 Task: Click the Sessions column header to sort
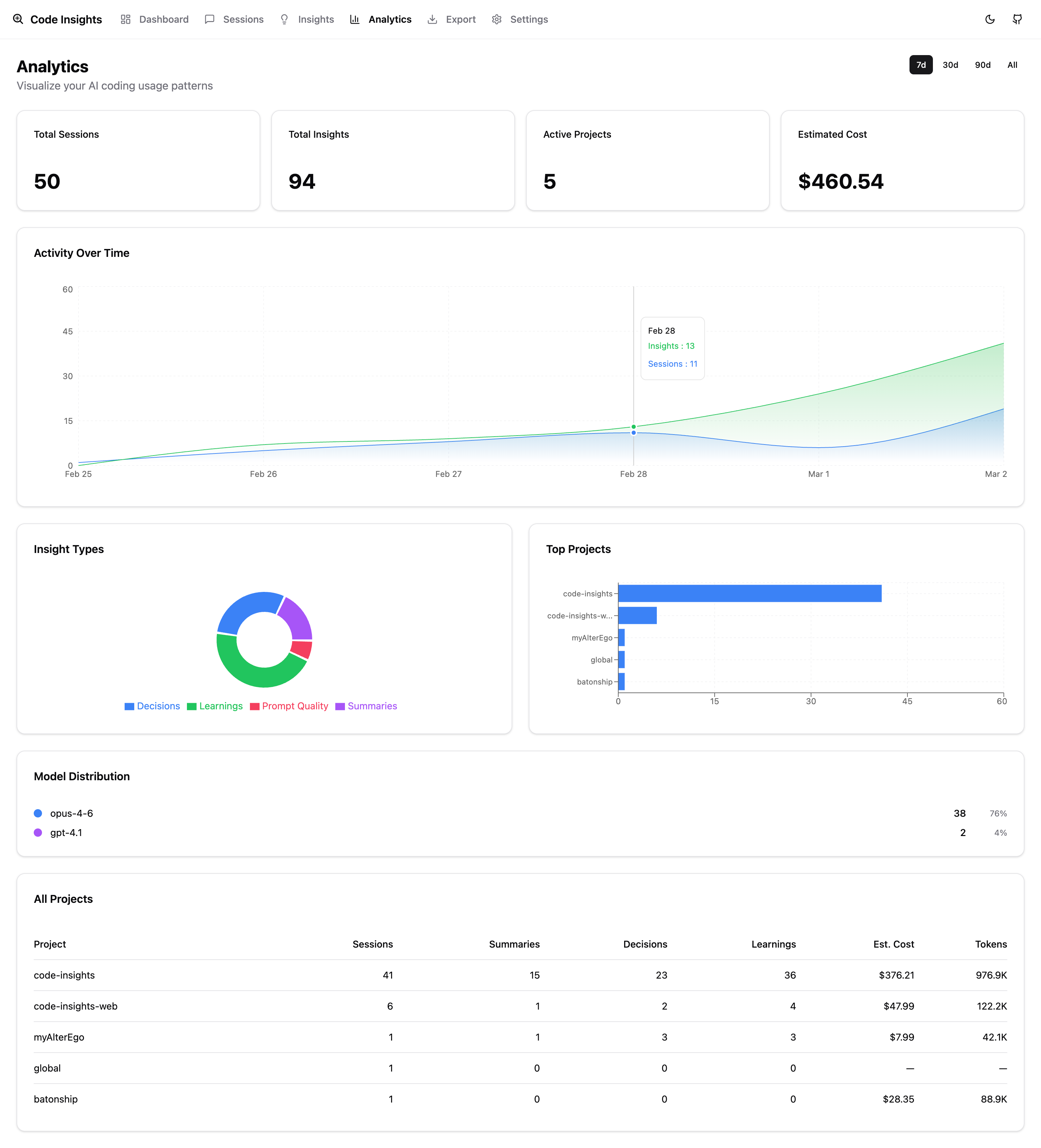pos(373,943)
